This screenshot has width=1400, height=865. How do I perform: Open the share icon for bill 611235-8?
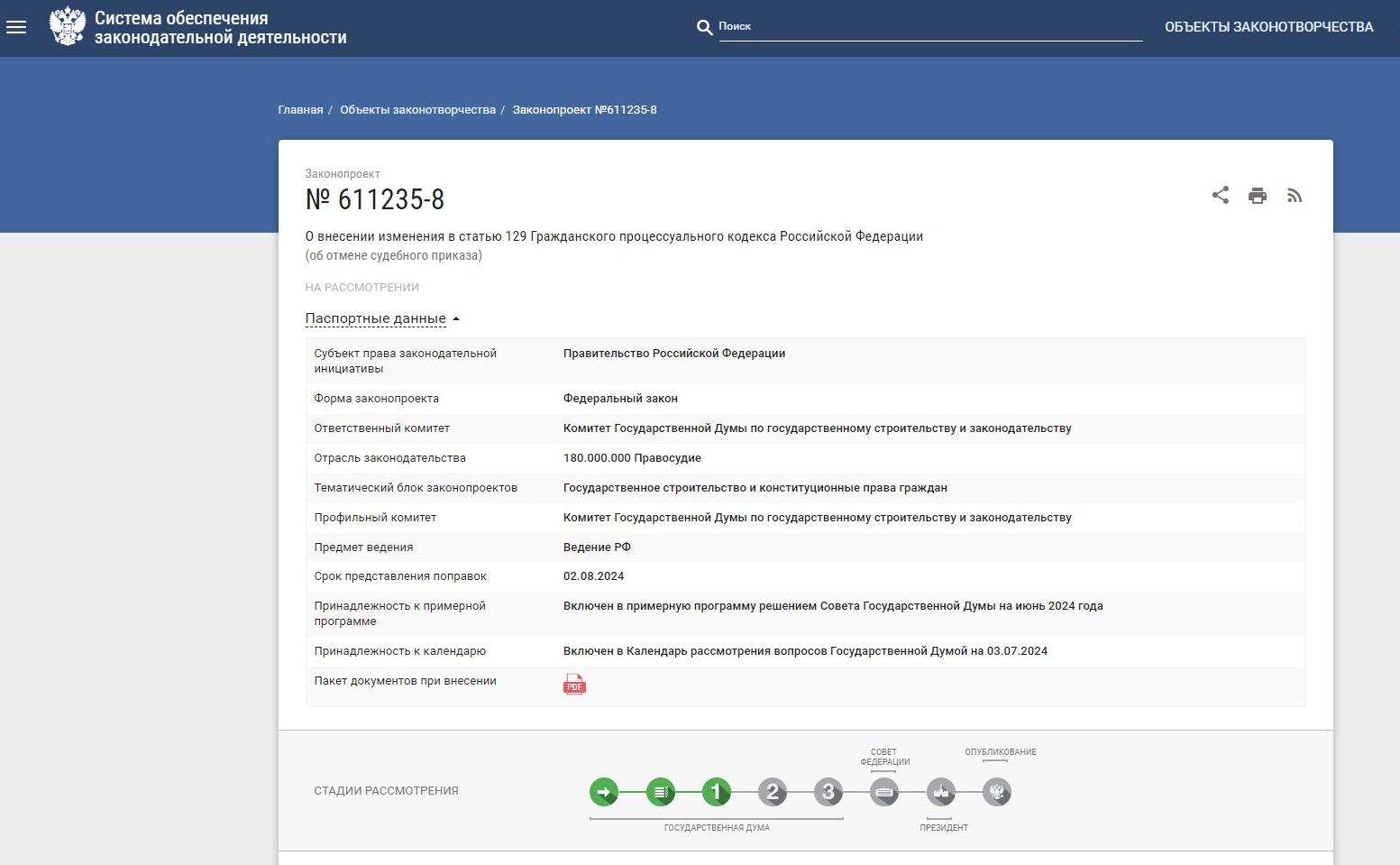1221,195
